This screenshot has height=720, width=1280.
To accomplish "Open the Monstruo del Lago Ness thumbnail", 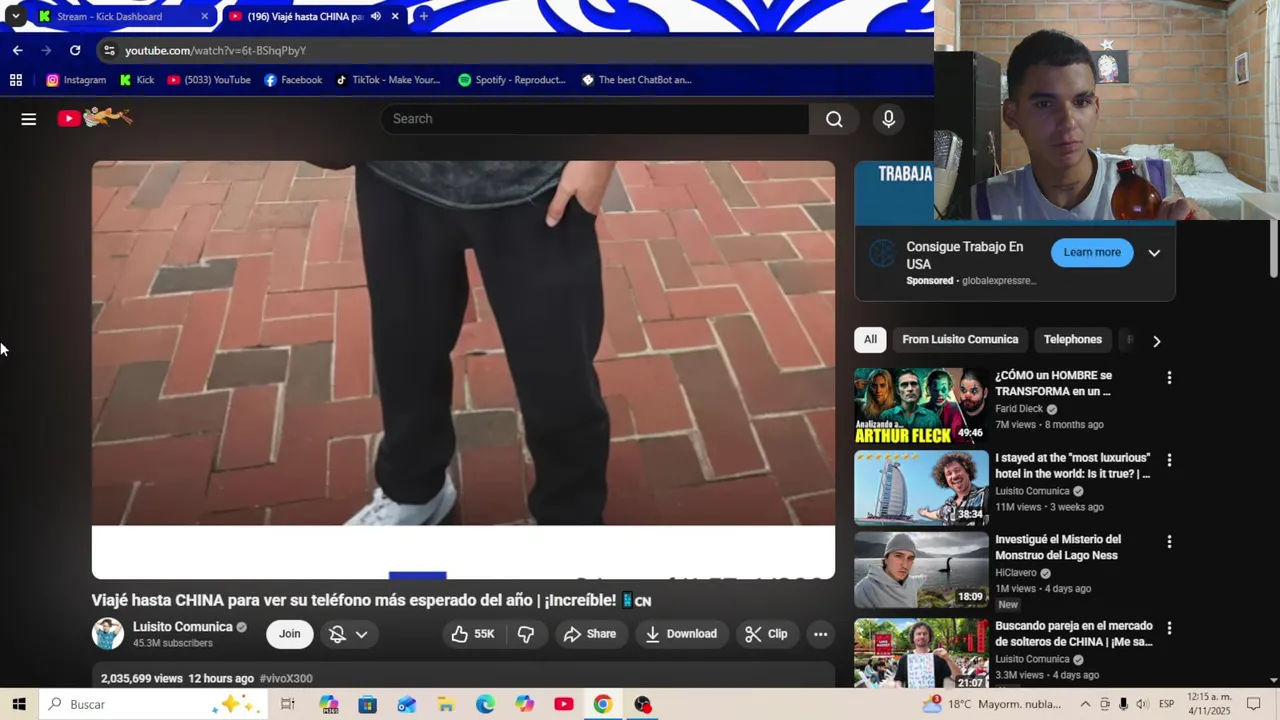I will [x=921, y=570].
